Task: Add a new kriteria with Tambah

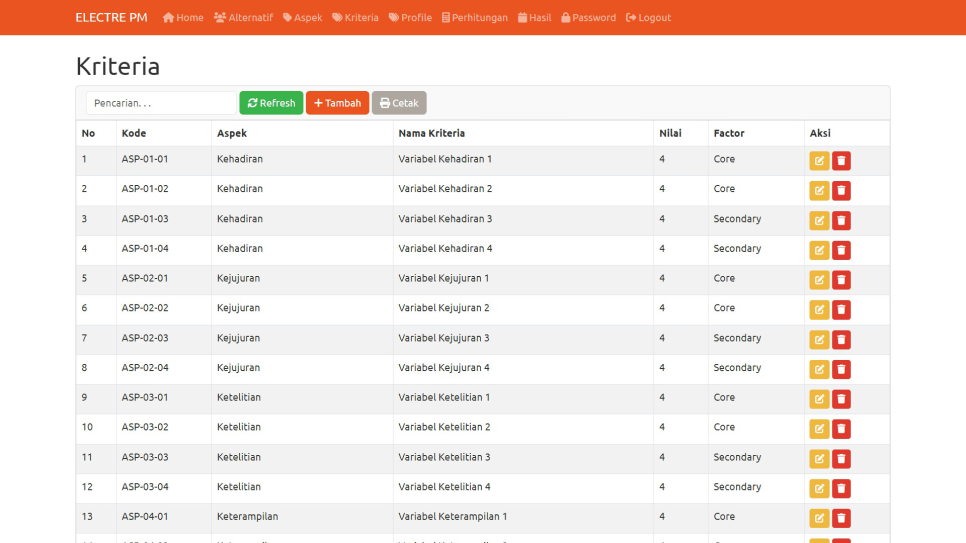Action: pos(338,103)
